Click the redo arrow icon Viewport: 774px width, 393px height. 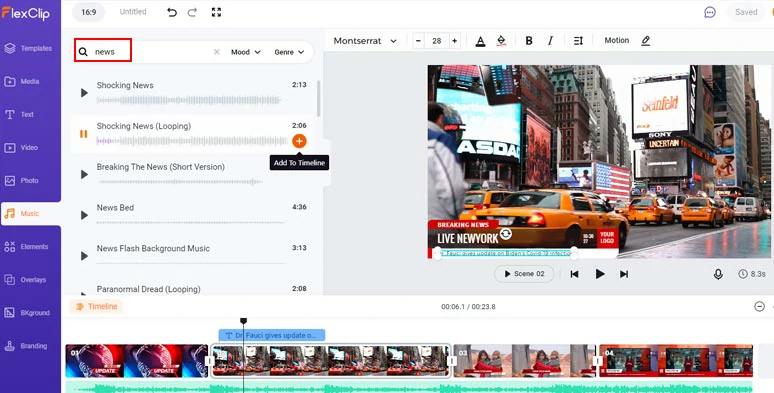click(193, 12)
